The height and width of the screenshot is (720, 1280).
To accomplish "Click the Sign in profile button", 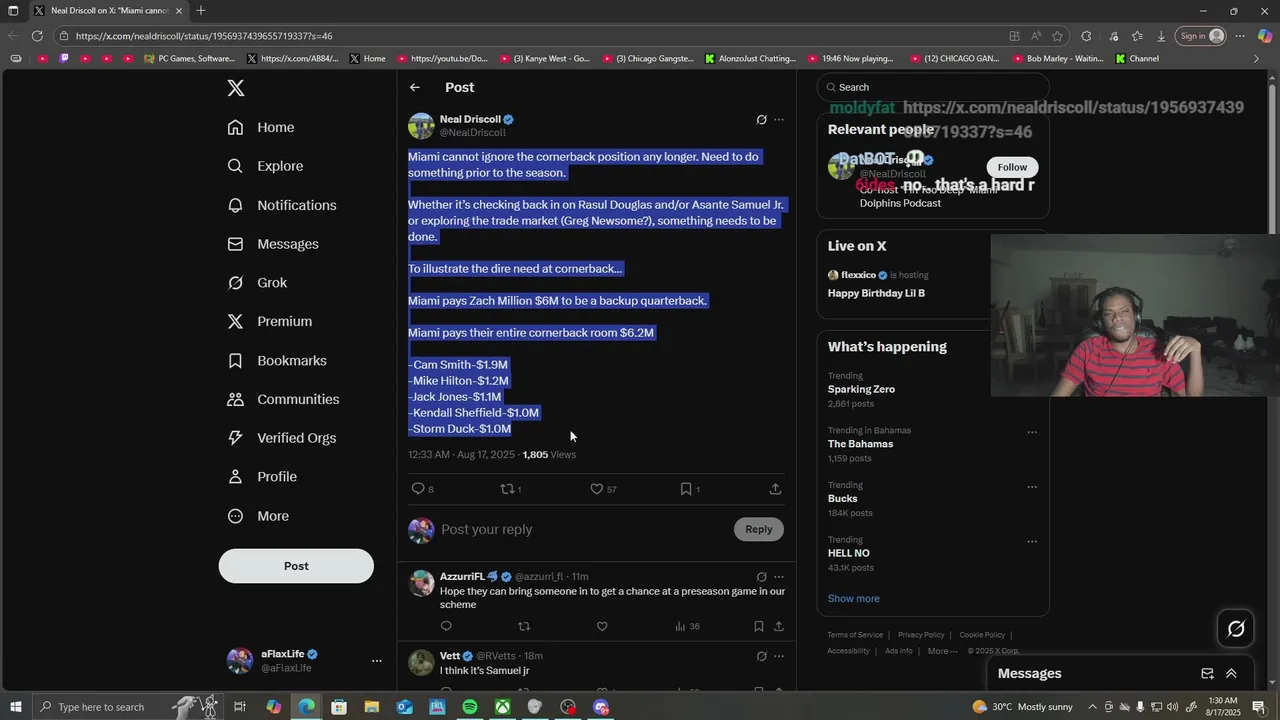I will [x=1201, y=36].
